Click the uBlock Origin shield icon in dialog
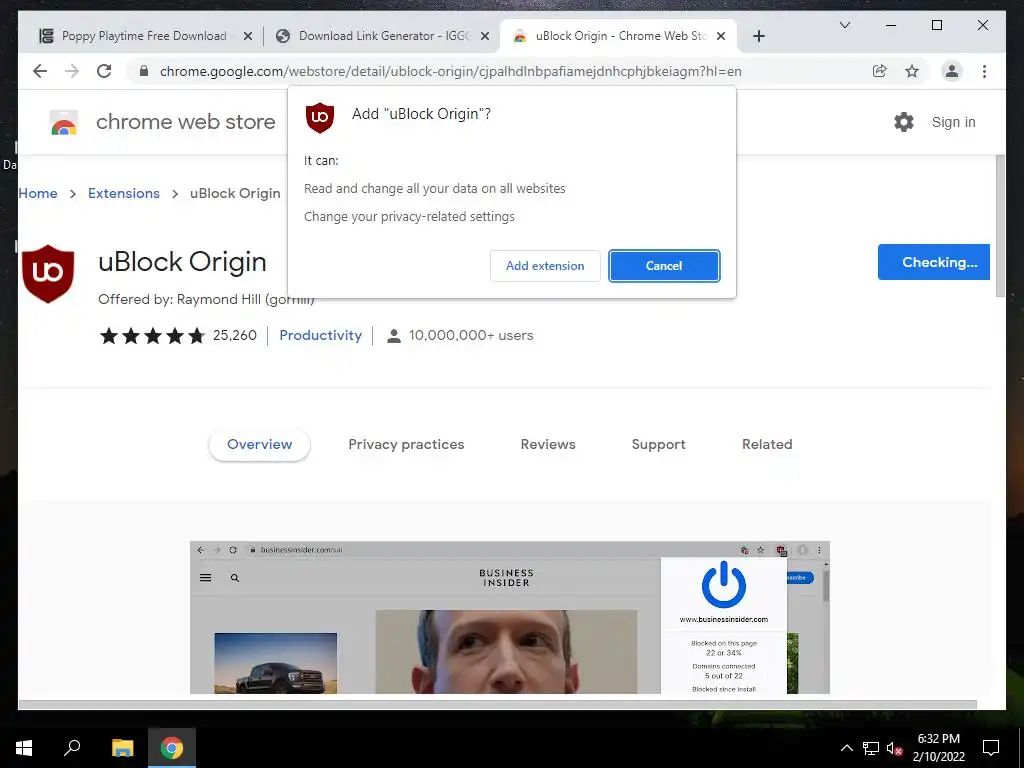1024x768 pixels. click(320, 118)
